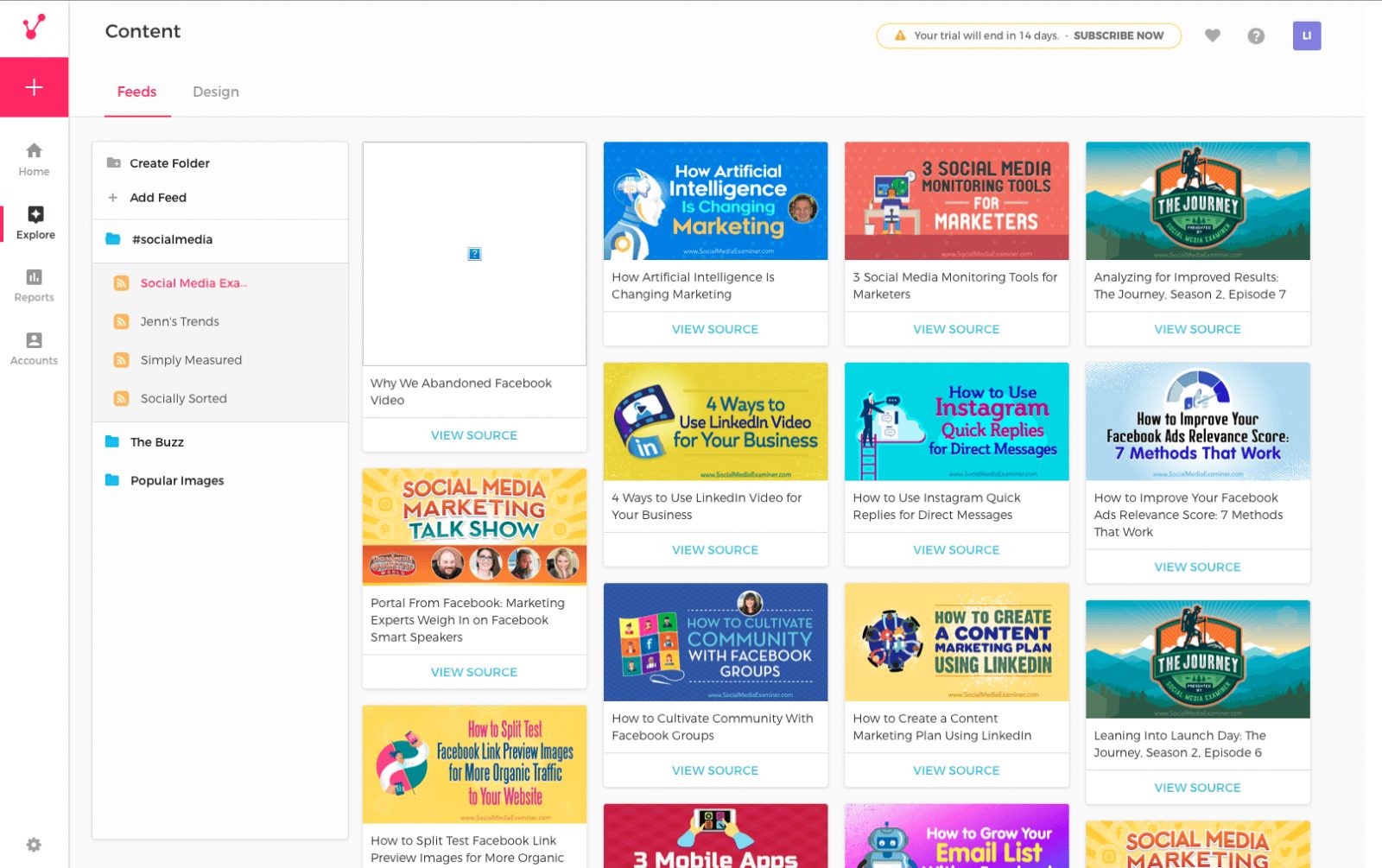Open Accounts in the sidebar
Viewport: 1382px width, 868px height.
point(34,349)
